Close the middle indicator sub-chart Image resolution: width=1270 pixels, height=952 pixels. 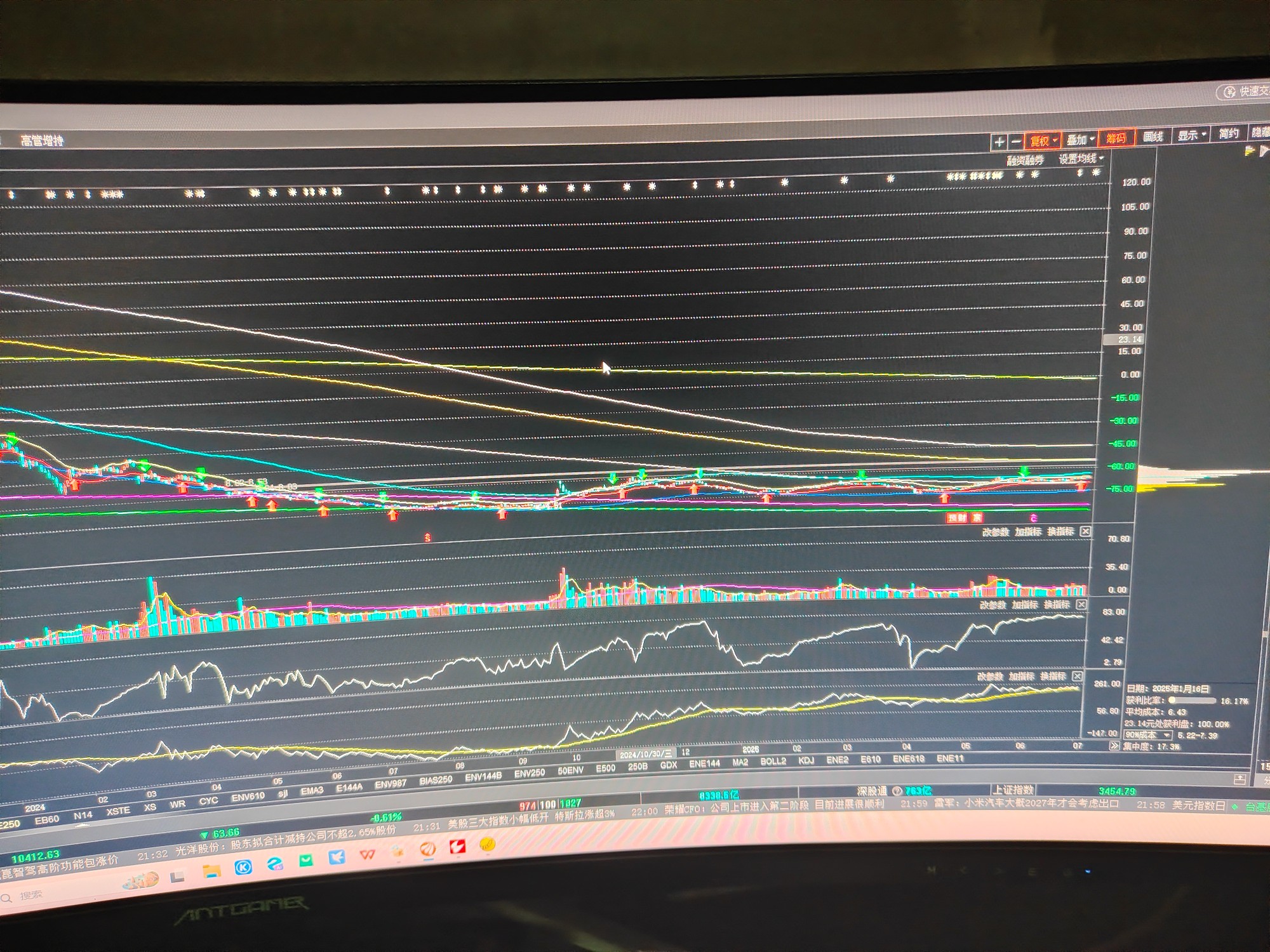point(1081,604)
